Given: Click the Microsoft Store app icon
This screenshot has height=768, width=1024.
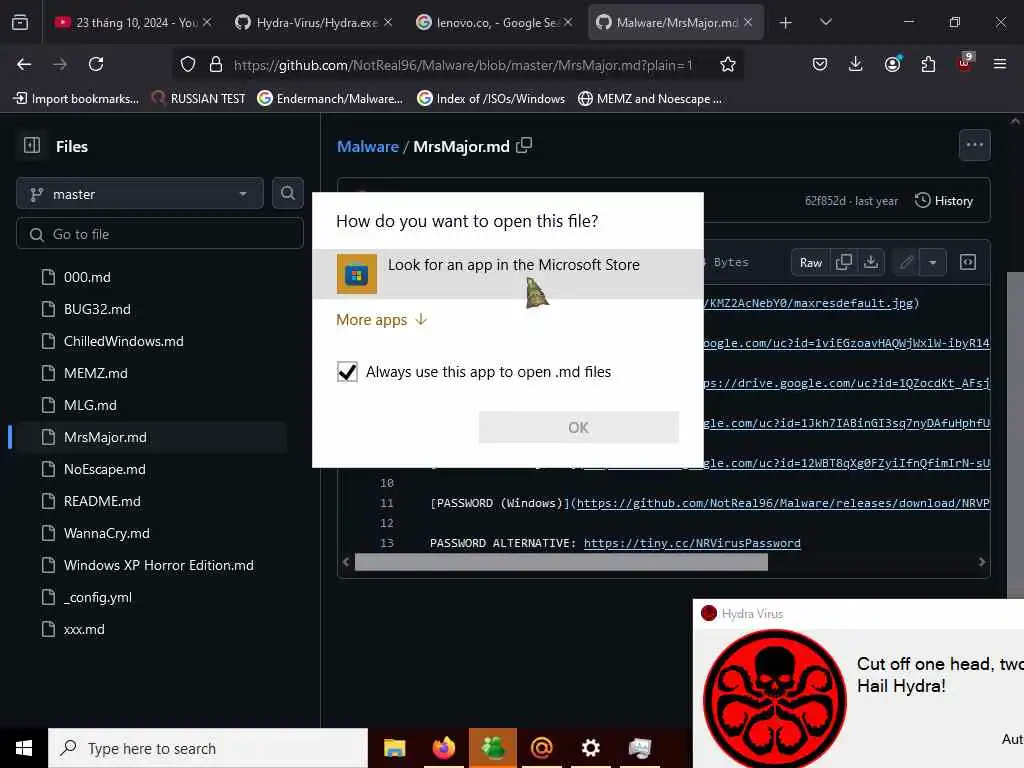Looking at the screenshot, I should click(x=357, y=274).
